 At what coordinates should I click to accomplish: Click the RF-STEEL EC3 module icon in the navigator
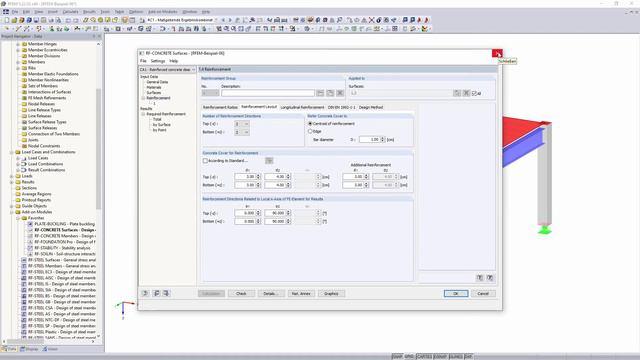(24, 272)
